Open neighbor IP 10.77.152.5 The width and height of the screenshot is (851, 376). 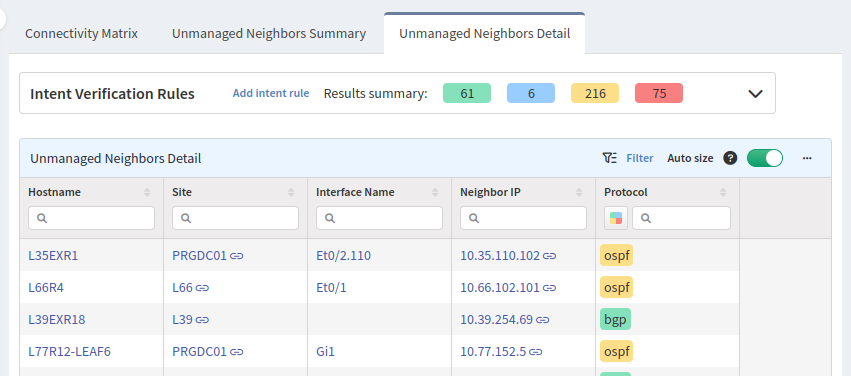(493, 351)
